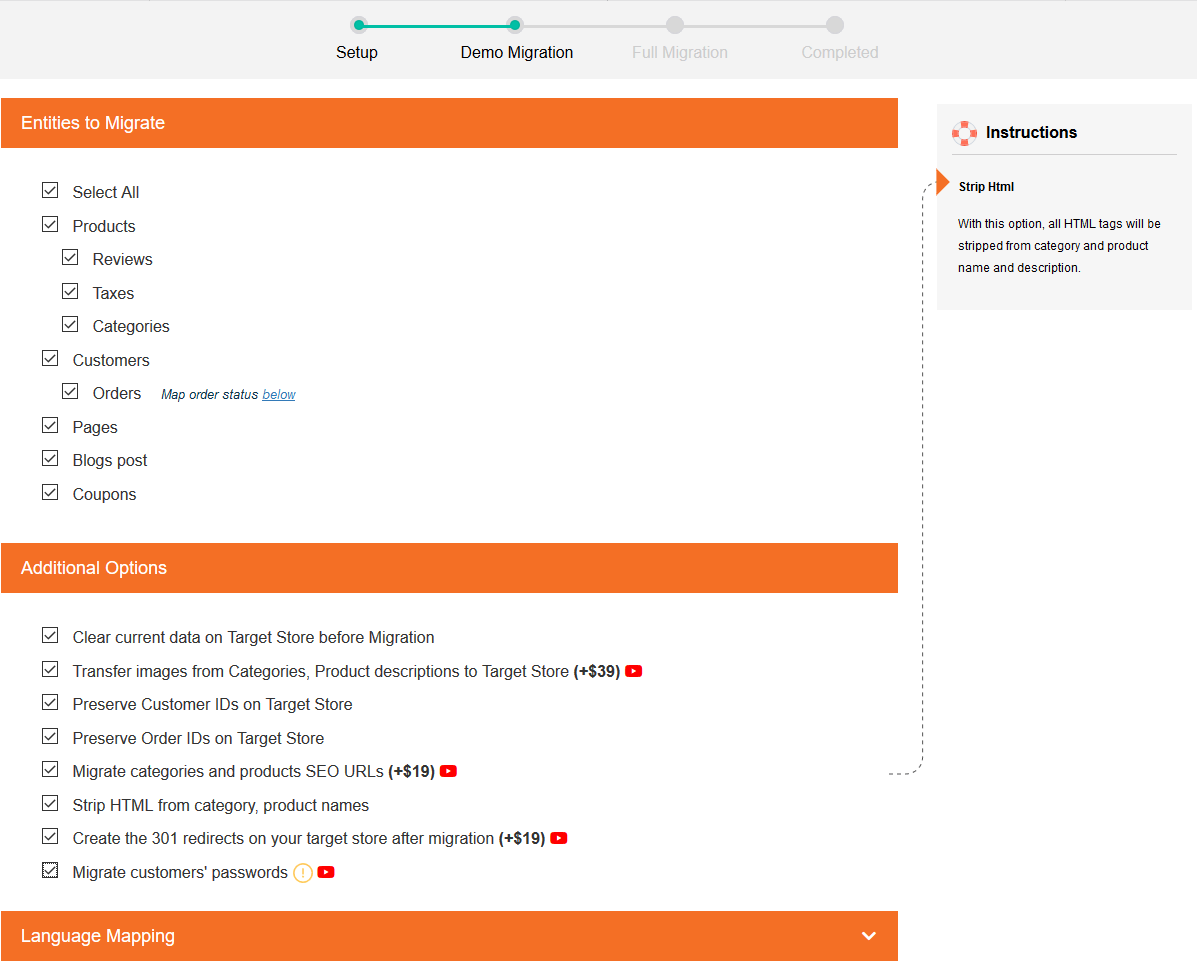This screenshot has height=961, width=1197.
Task: Click the YouTube icon beside Migrate customers' passwords
Action: (x=326, y=872)
